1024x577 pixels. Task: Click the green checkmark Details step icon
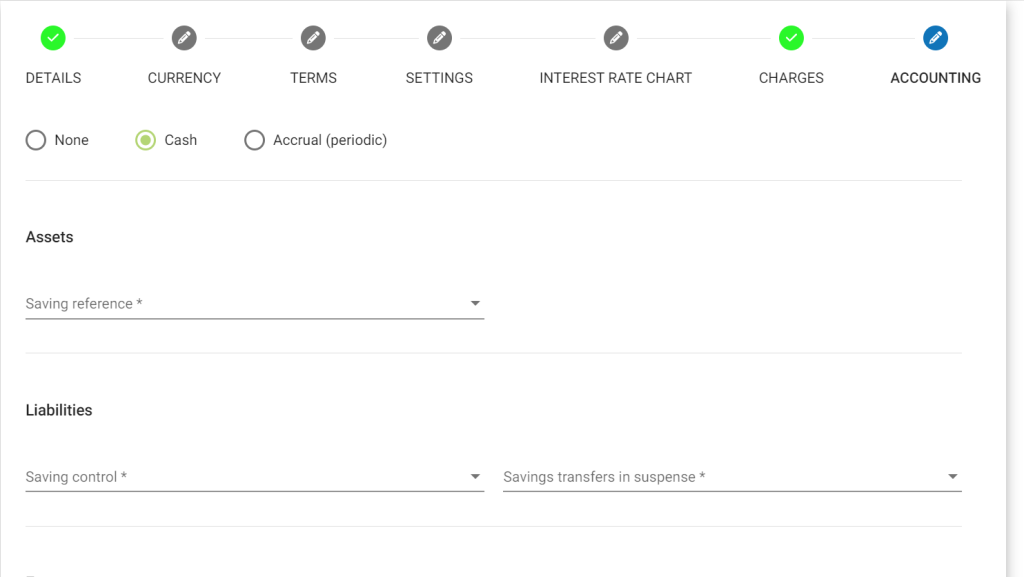coord(53,38)
